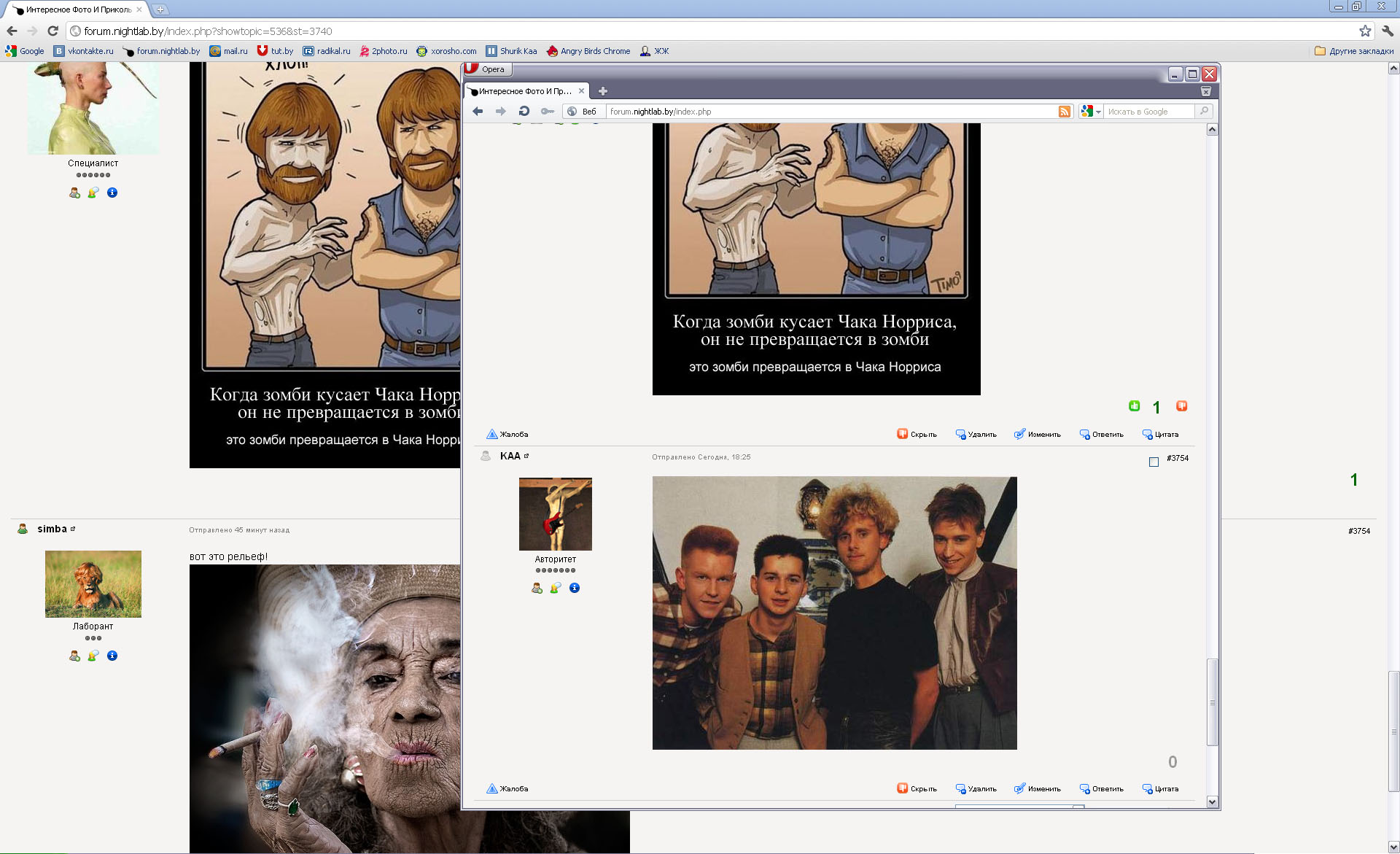Screen dimensions: 1400x854
Task: Bookmark page with Chrome star icon
Action: (x=1365, y=31)
